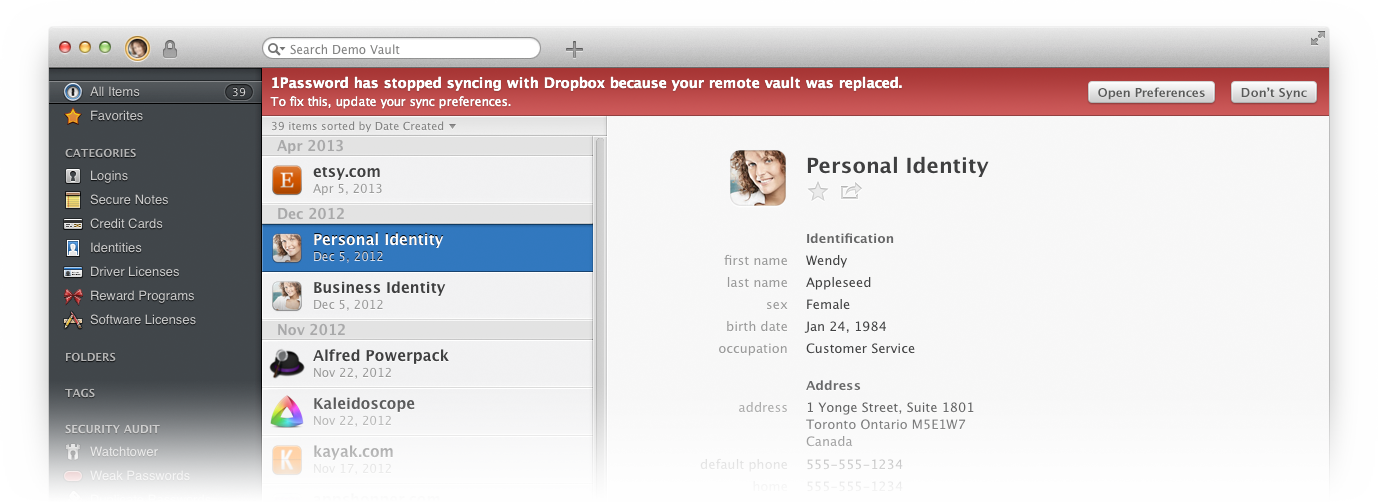
Task: Add a new item with plus button
Action: click(574, 48)
